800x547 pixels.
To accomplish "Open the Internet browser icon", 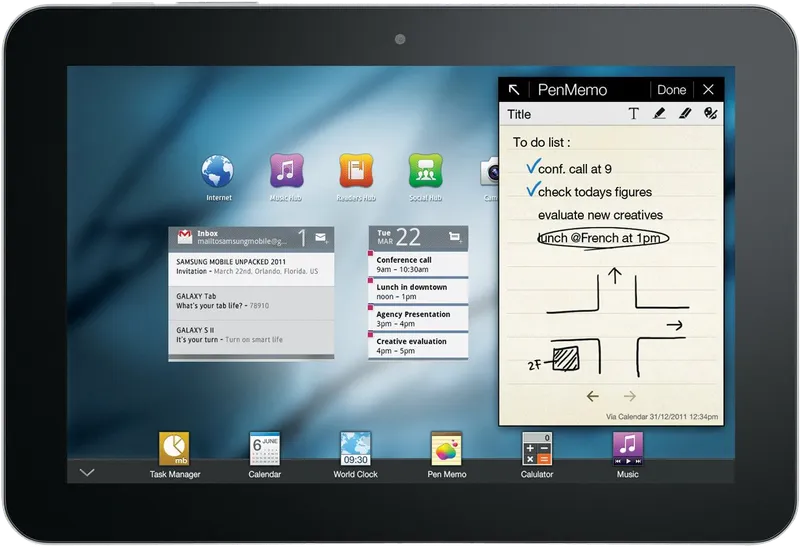I will (x=218, y=171).
